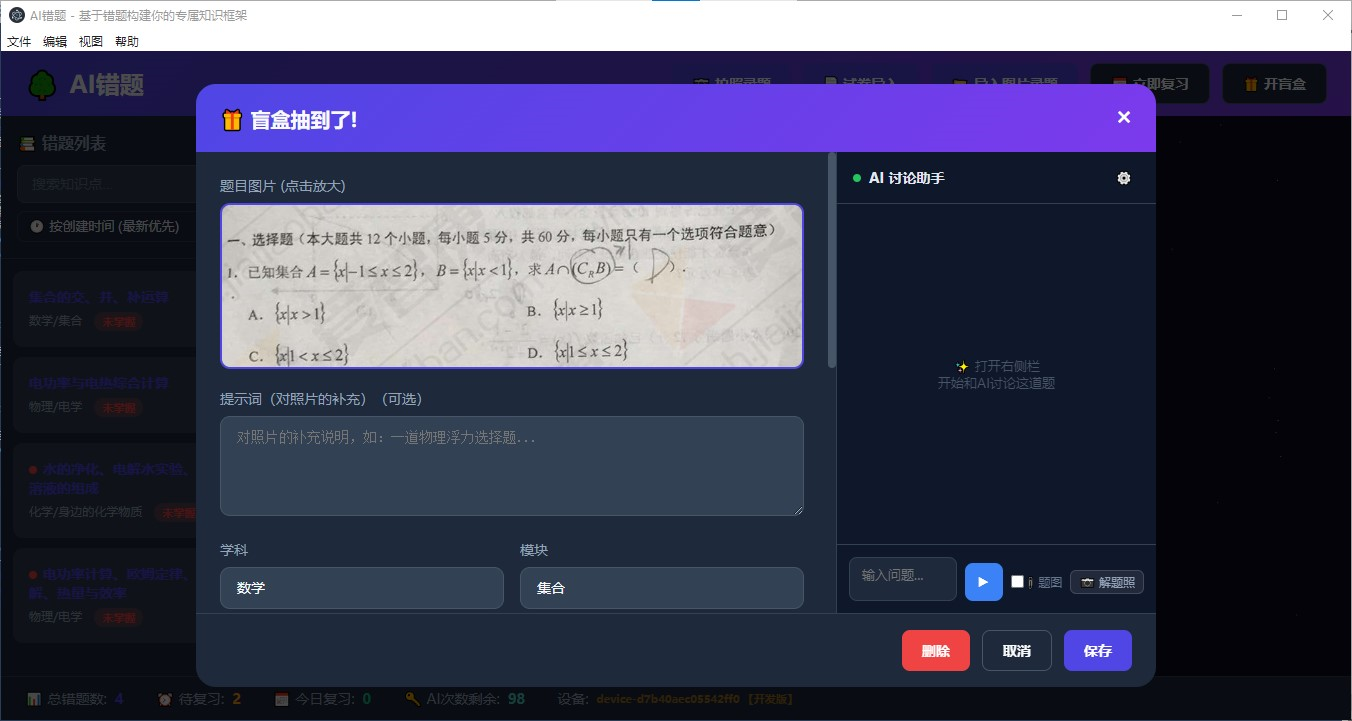Click the AI次数剩余 key icon
This screenshot has width=1352, height=721.
[x=413, y=699]
